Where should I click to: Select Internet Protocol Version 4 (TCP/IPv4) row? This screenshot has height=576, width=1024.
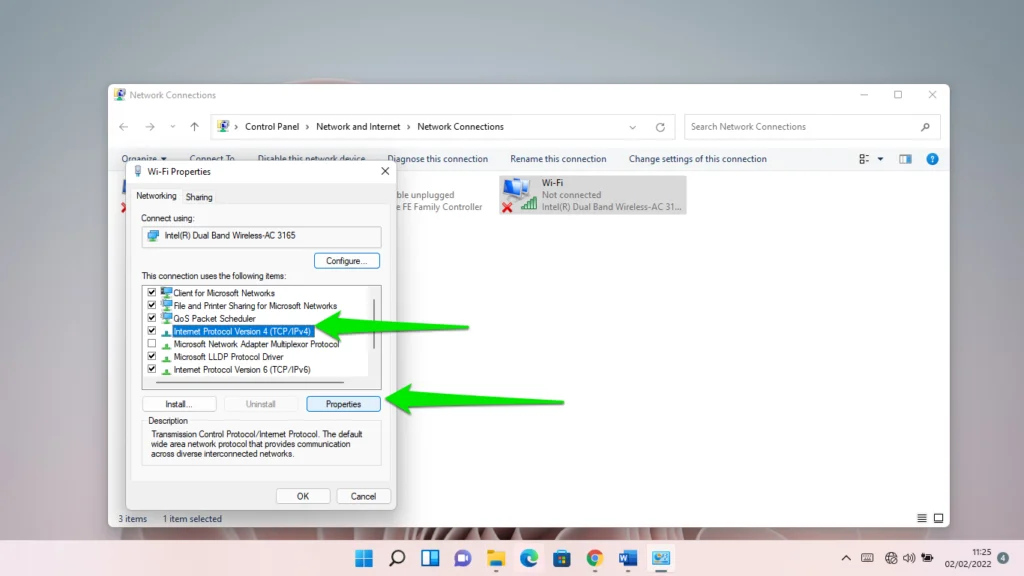click(242, 331)
